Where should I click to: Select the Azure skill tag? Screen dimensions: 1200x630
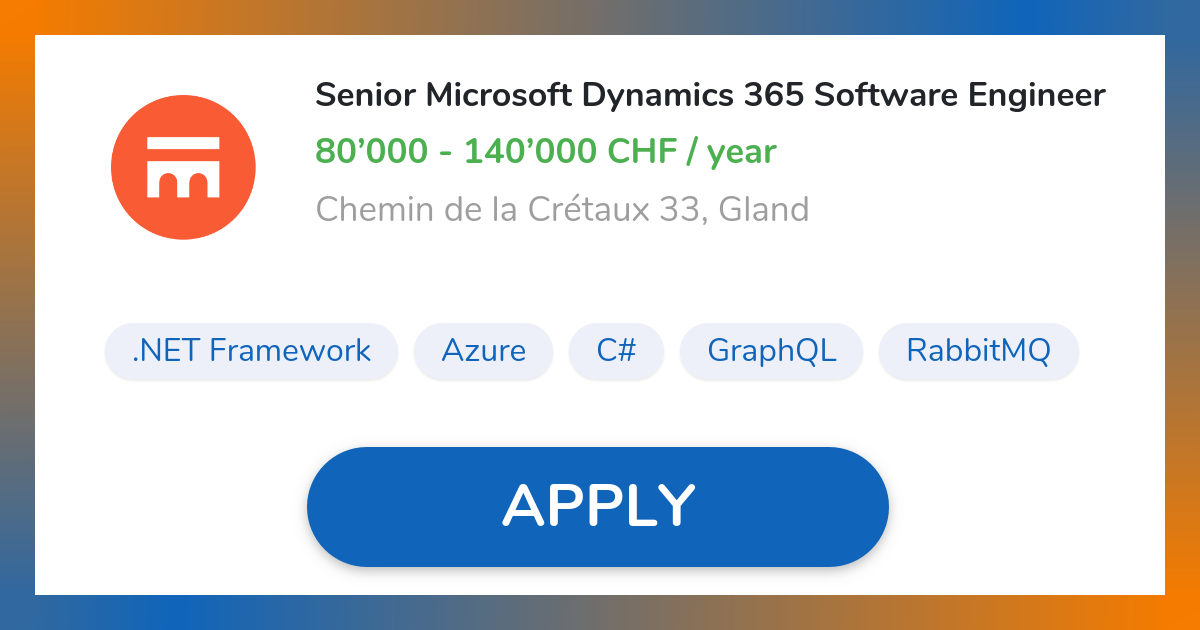pos(483,351)
